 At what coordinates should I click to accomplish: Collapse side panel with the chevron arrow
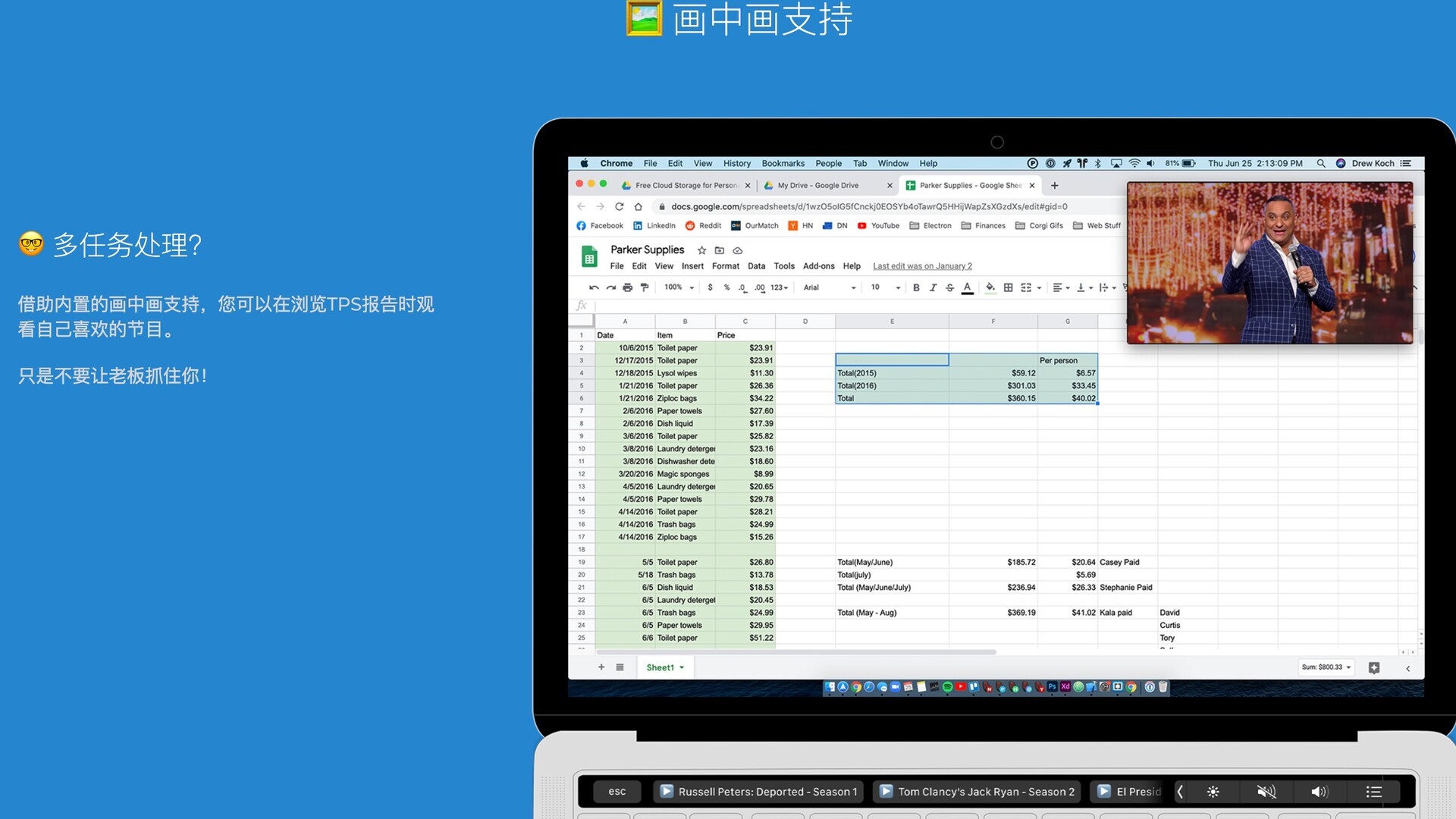tap(1408, 668)
